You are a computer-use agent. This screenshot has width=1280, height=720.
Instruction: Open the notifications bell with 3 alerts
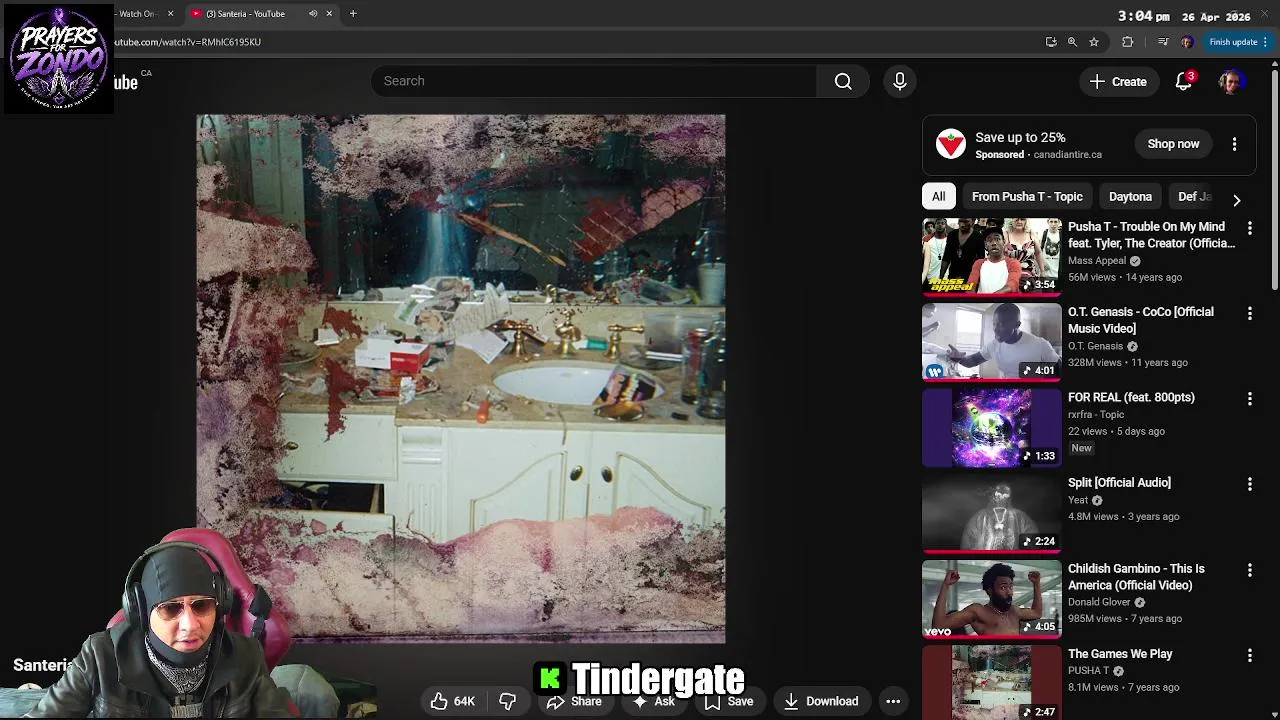click(x=1184, y=82)
